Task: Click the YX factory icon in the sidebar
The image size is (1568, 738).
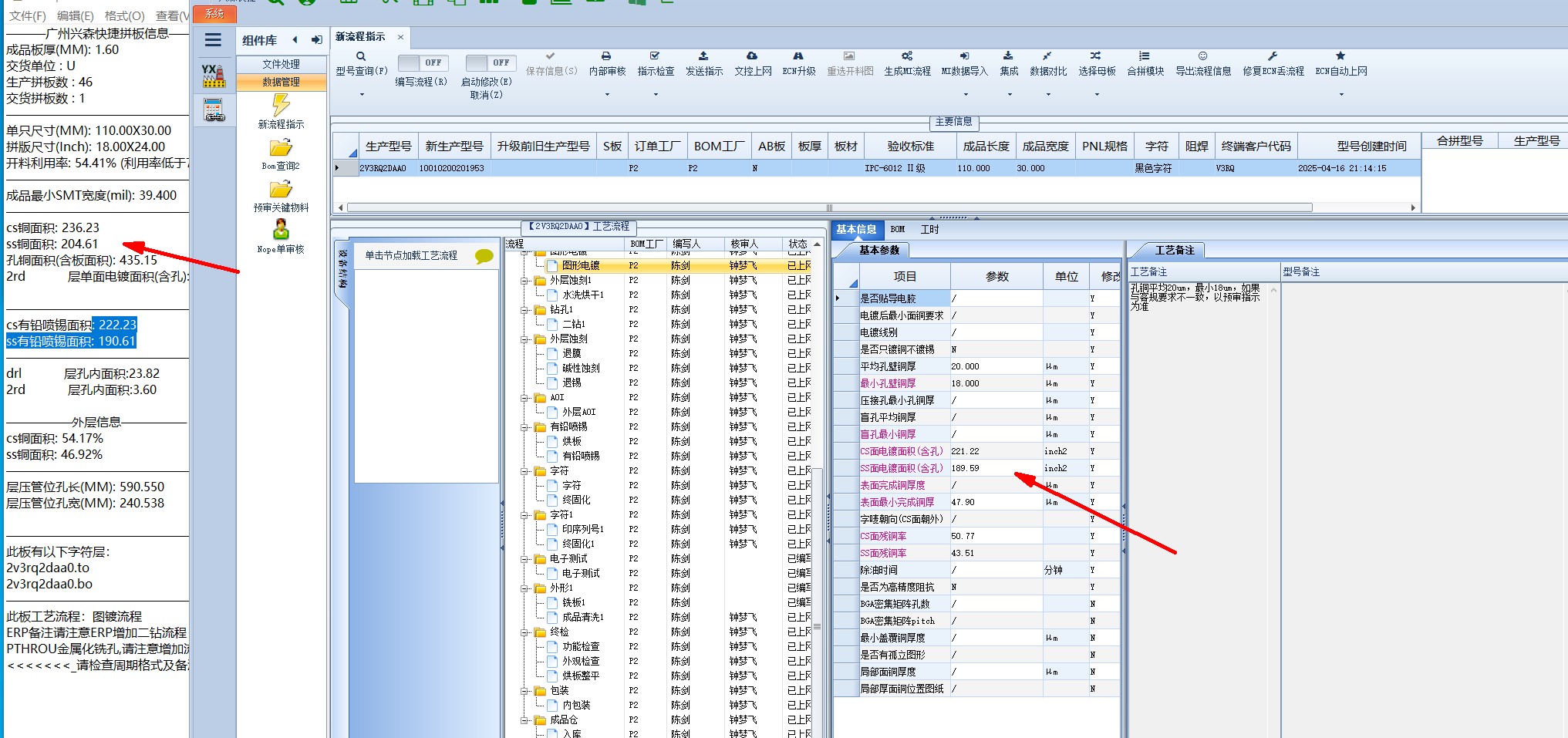Action: [x=214, y=75]
